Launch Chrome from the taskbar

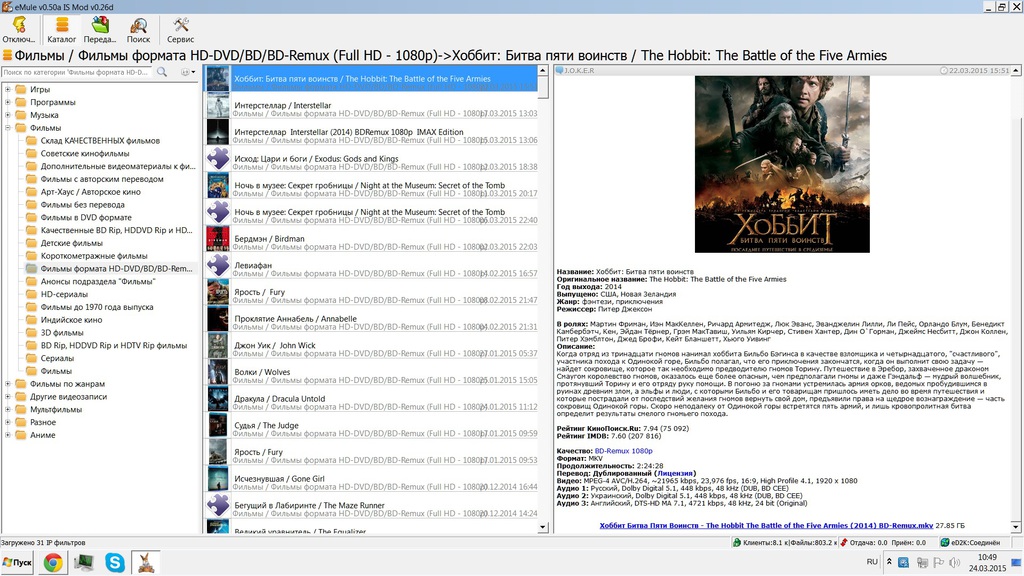pos(53,562)
